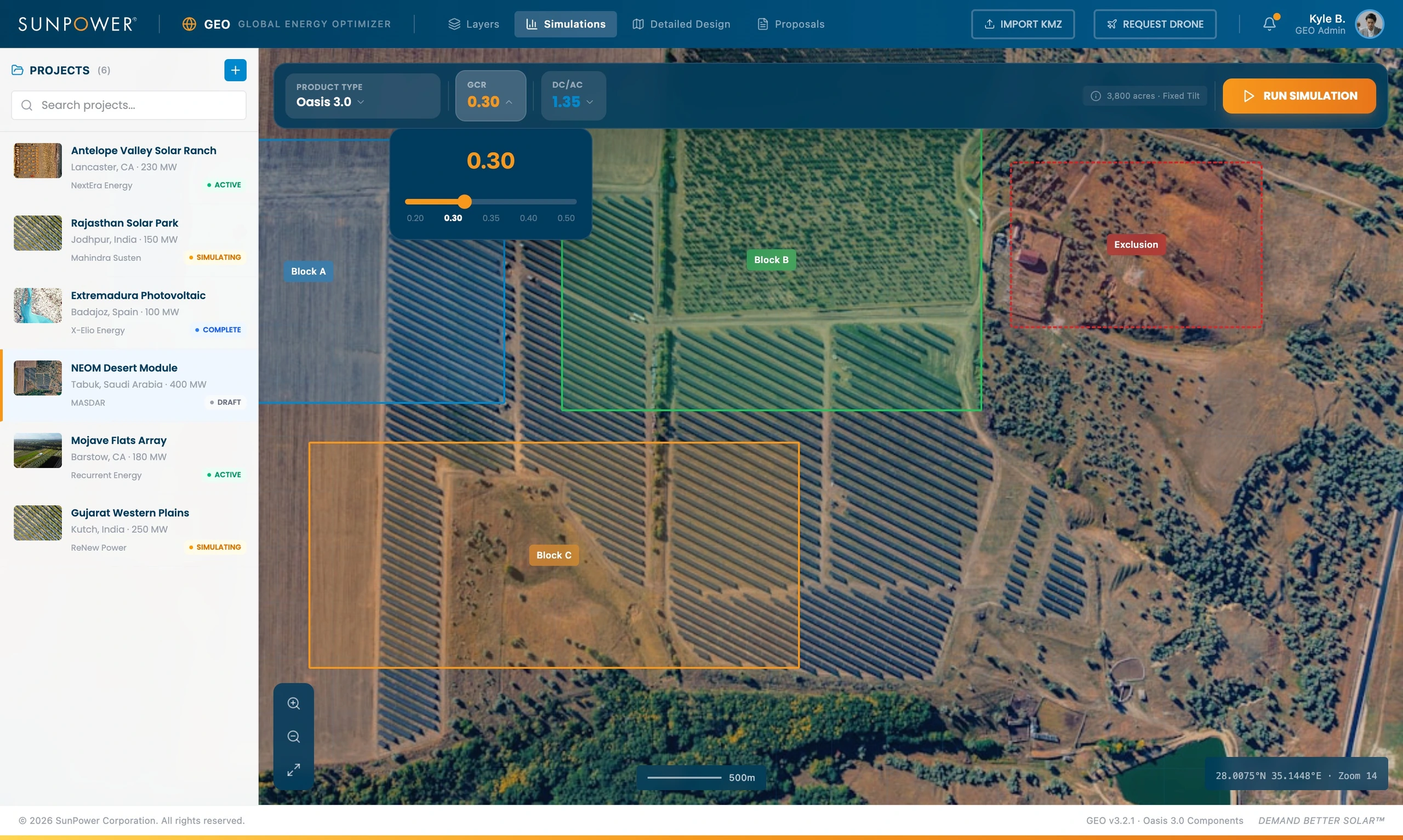This screenshot has width=1403, height=840.
Task: Click NEOM Desert Module thumbnail
Action: [x=38, y=378]
